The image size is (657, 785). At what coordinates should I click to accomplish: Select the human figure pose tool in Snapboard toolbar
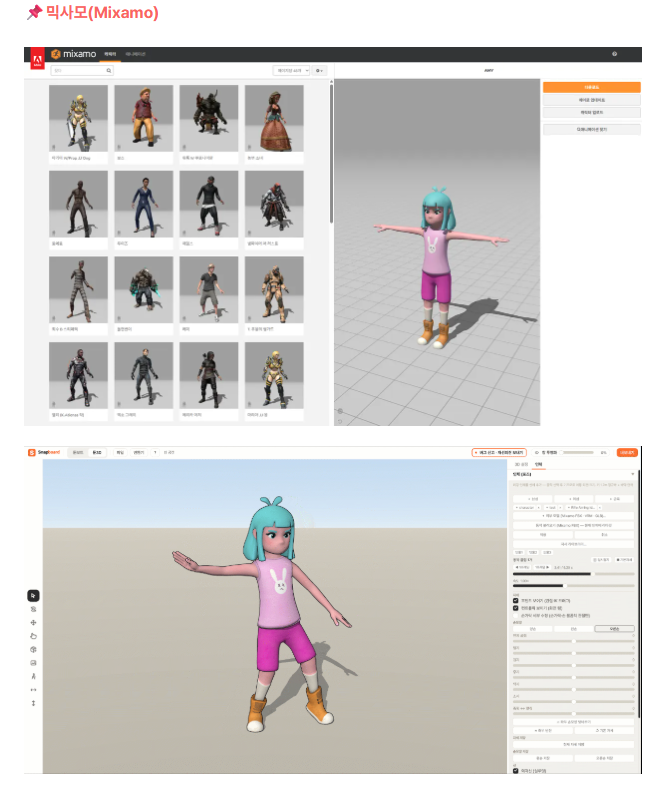click(33, 676)
